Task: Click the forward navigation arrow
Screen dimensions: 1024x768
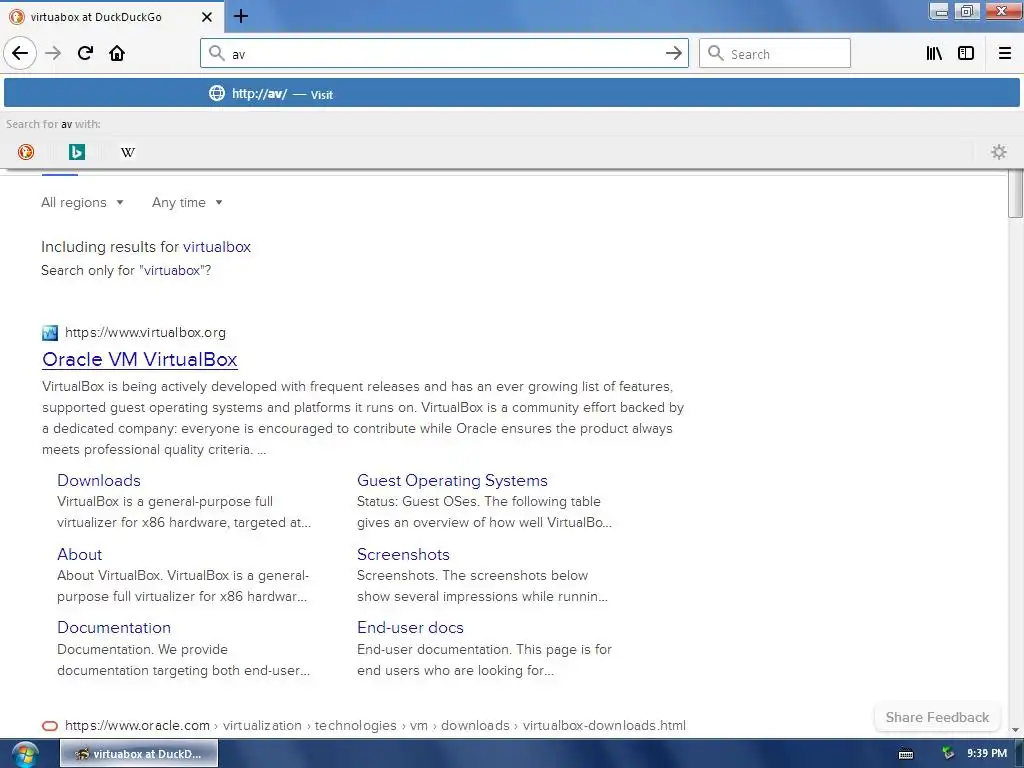Action: click(x=53, y=54)
